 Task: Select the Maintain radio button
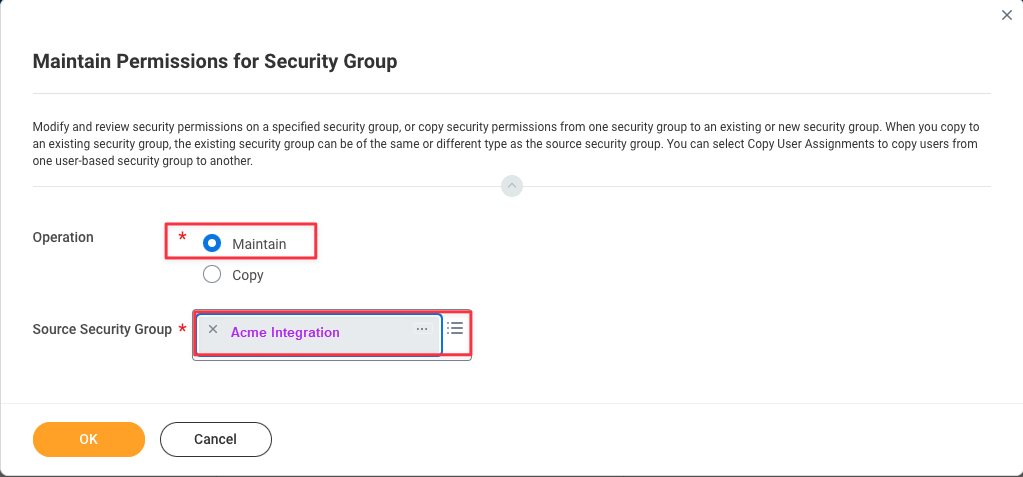pyautogui.click(x=211, y=243)
